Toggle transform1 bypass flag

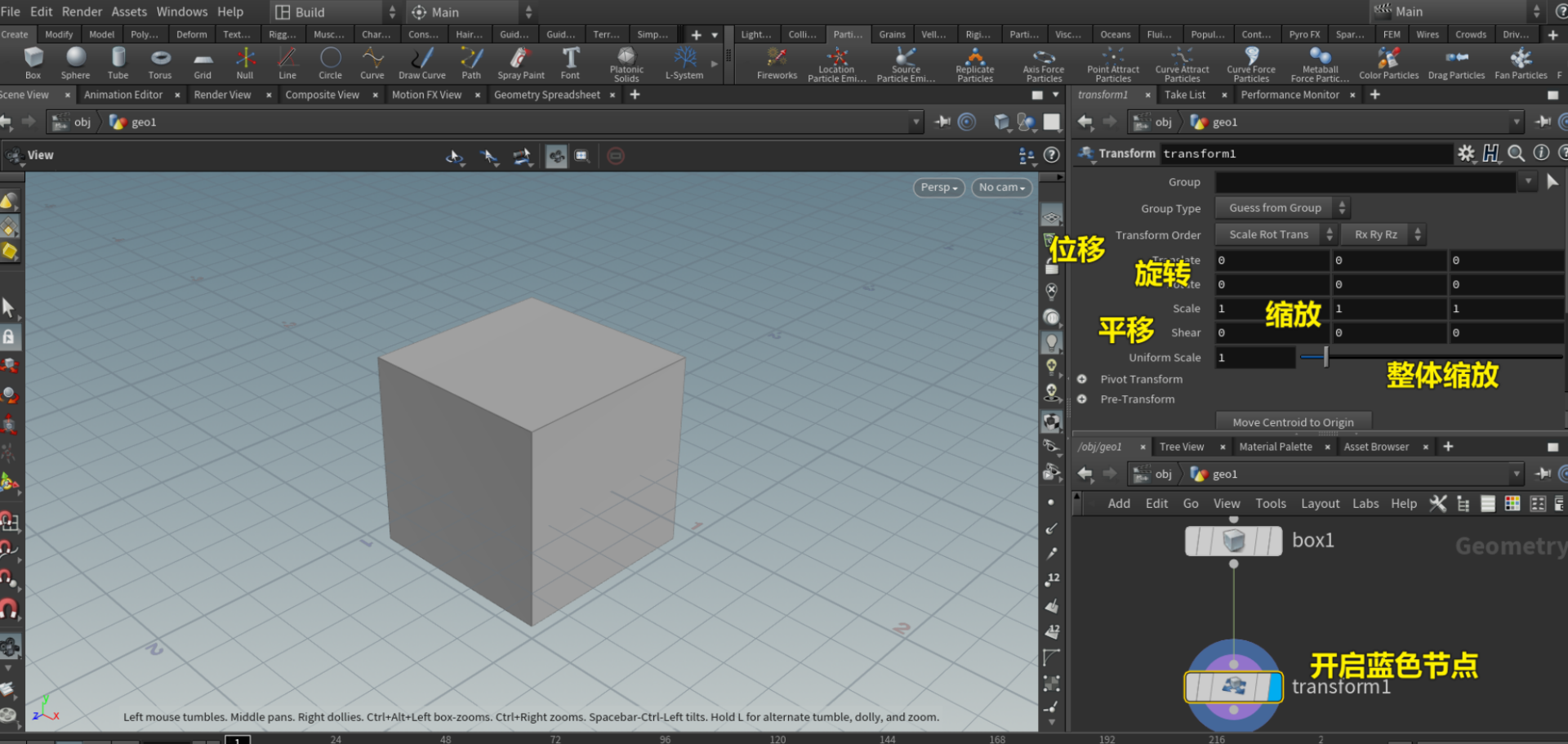pyautogui.click(x=1193, y=687)
